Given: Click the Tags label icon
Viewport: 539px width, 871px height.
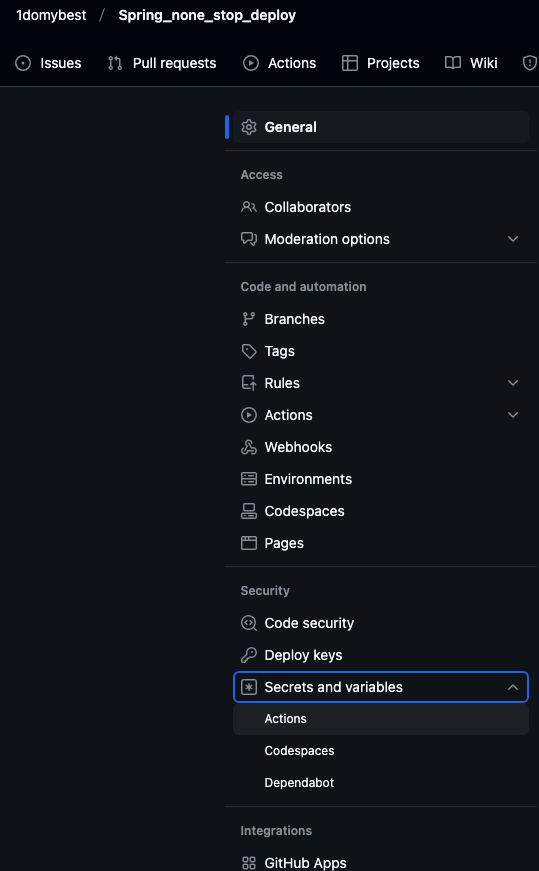Looking at the screenshot, I should [x=248, y=351].
